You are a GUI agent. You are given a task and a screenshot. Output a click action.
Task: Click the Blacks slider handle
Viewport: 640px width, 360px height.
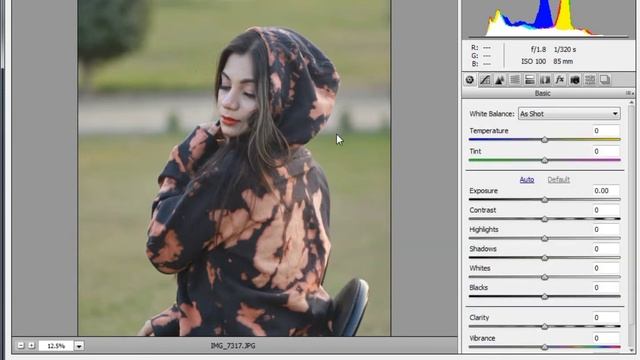544,297
